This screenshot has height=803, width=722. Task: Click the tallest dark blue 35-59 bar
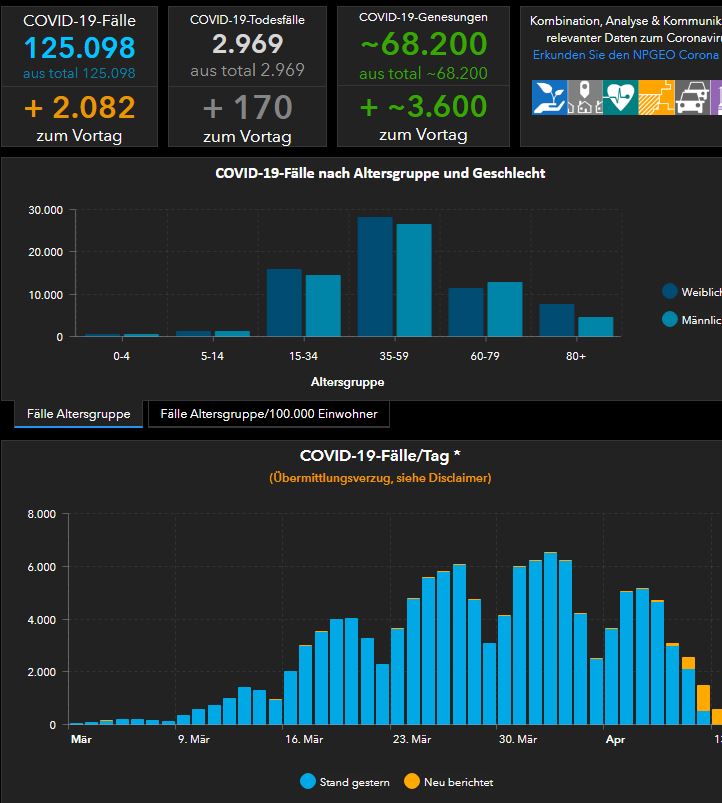pos(375,277)
